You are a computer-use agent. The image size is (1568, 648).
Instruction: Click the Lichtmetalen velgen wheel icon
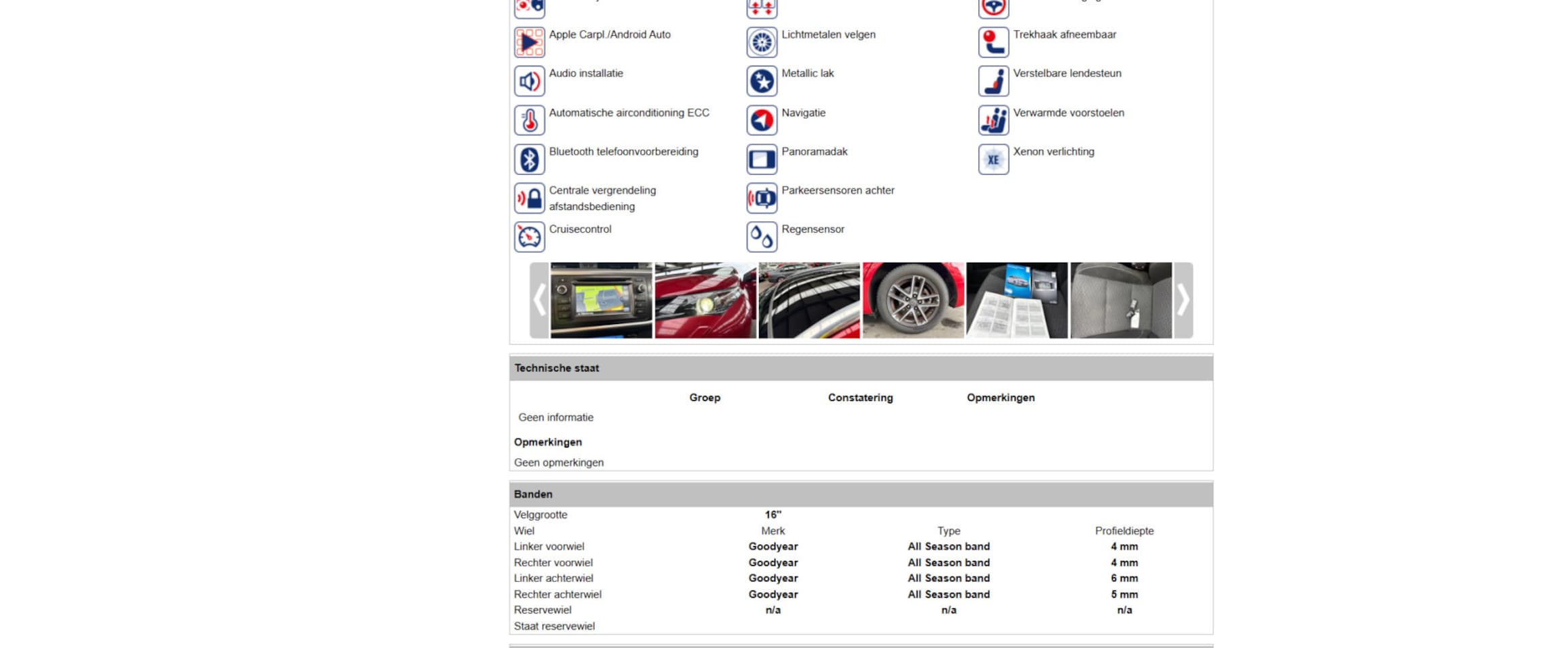(x=762, y=43)
